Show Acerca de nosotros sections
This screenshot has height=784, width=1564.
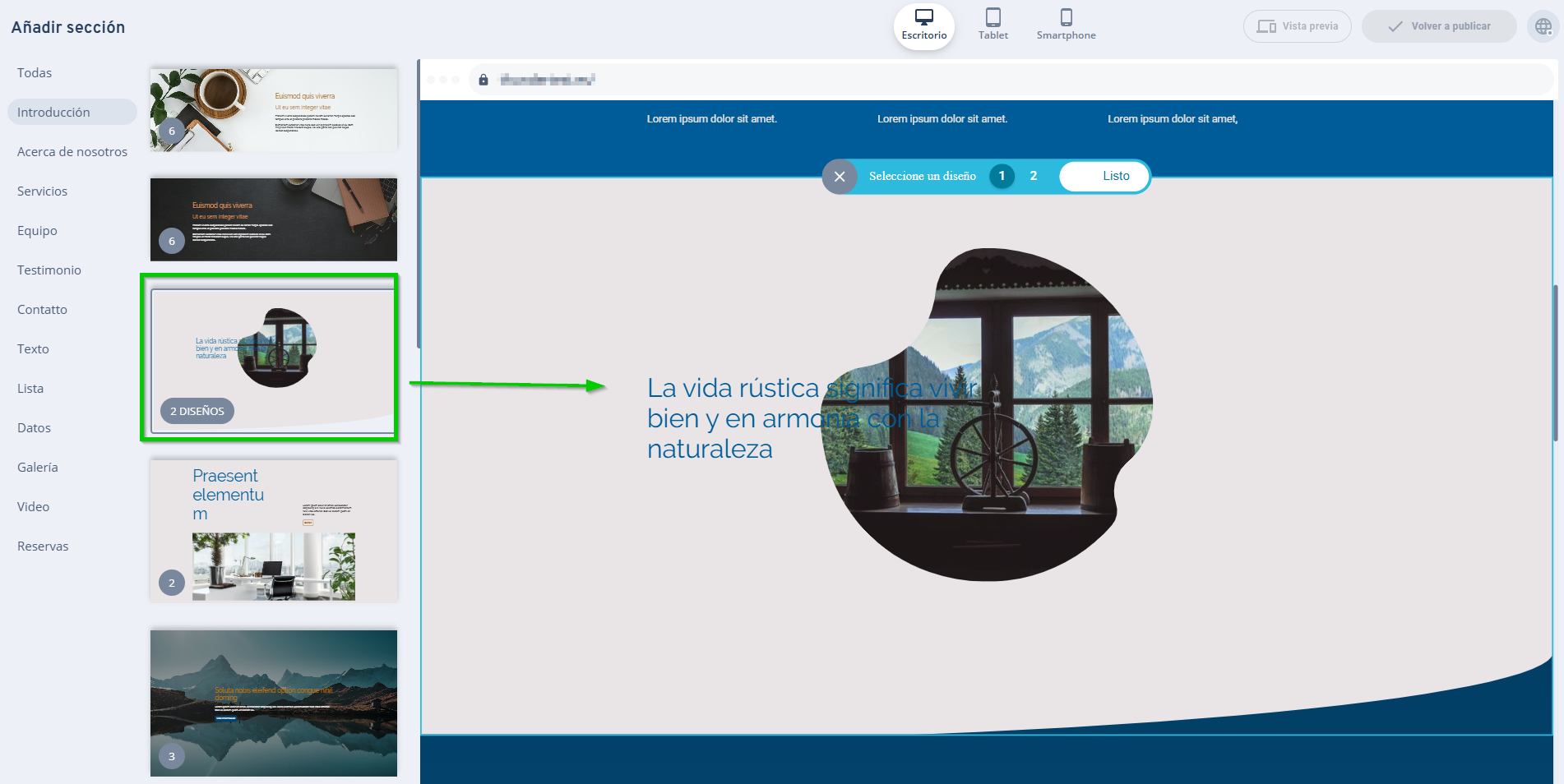pos(72,152)
